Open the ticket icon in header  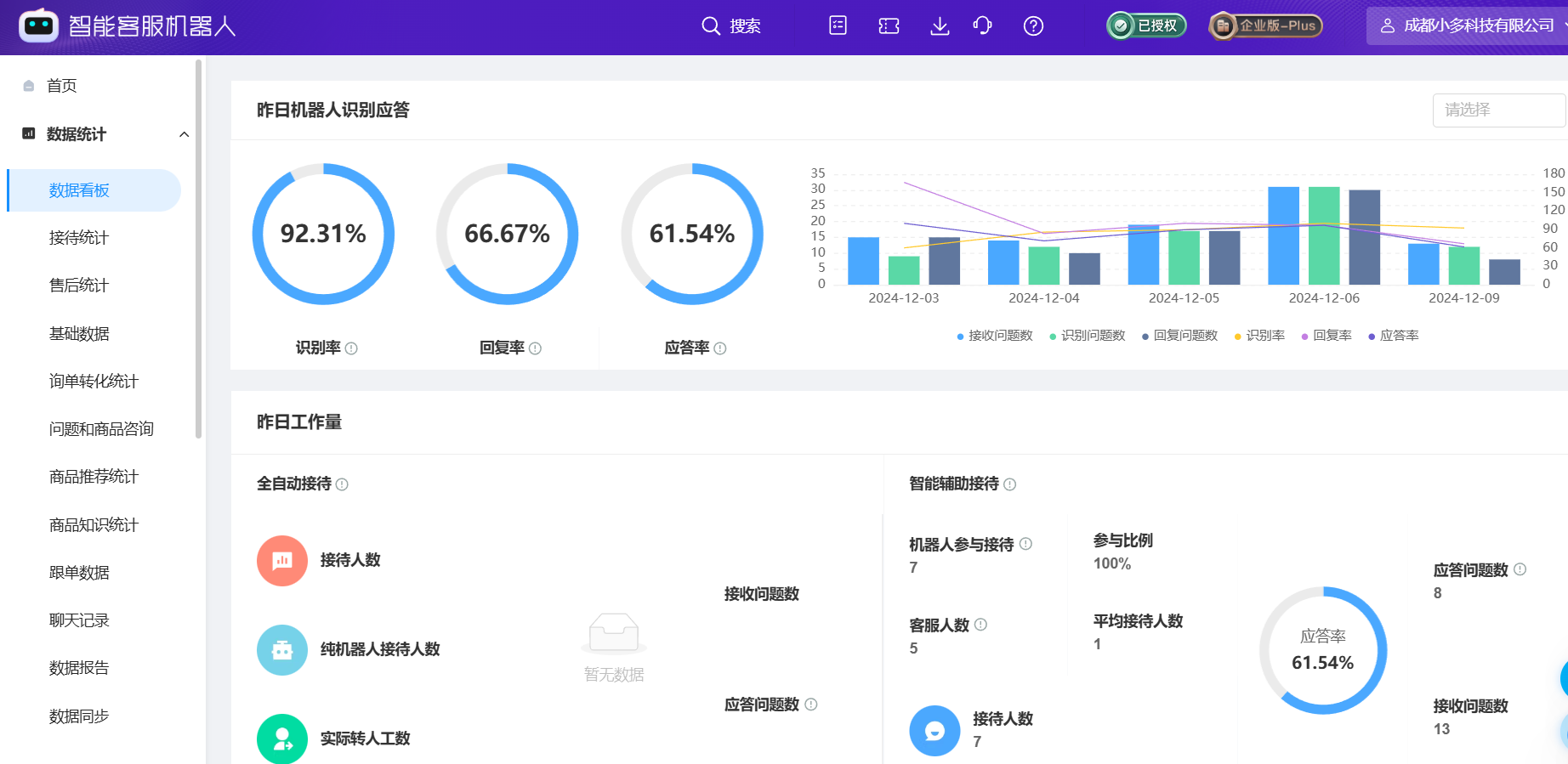pos(889,25)
